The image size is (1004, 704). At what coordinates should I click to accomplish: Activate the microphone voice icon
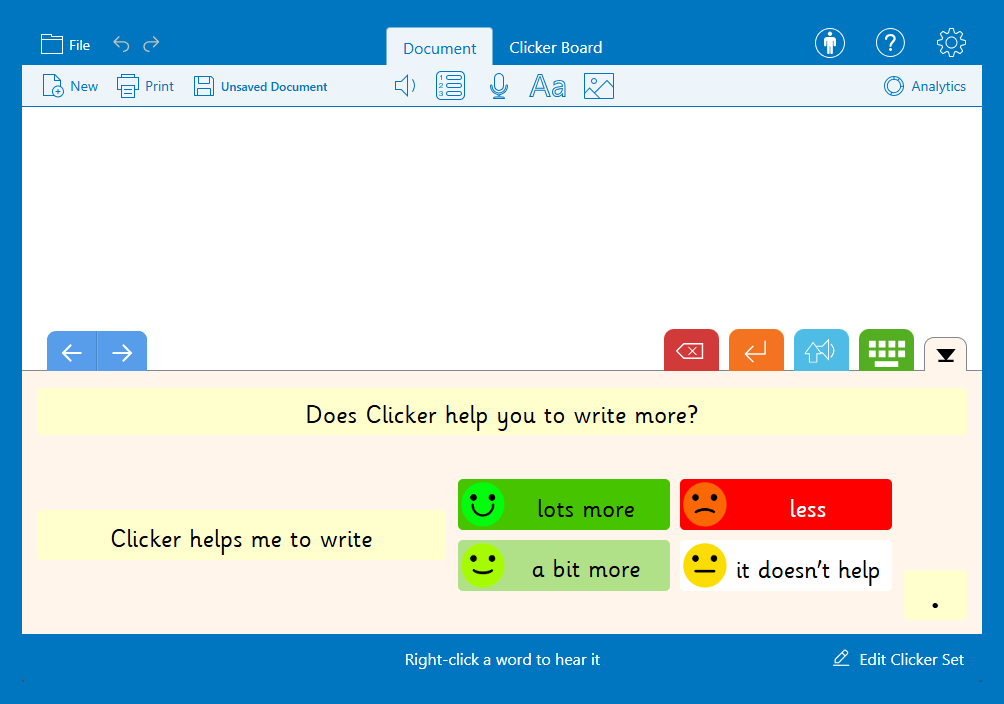(x=499, y=86)
